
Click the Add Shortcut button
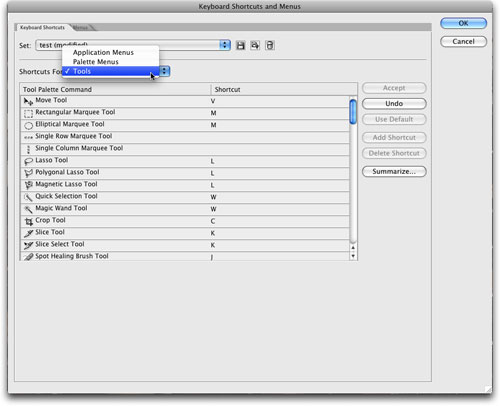(394, 137)
